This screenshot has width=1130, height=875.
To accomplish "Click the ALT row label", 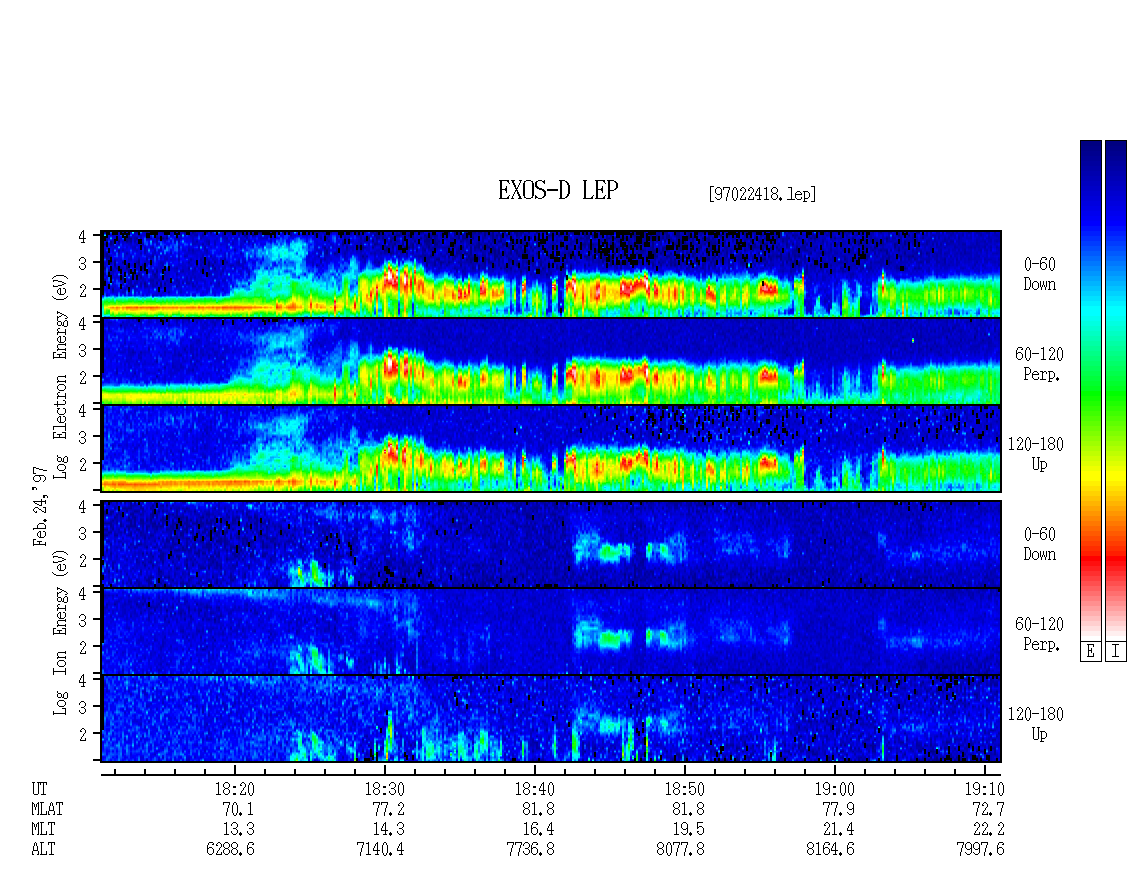I will (43, 849).
